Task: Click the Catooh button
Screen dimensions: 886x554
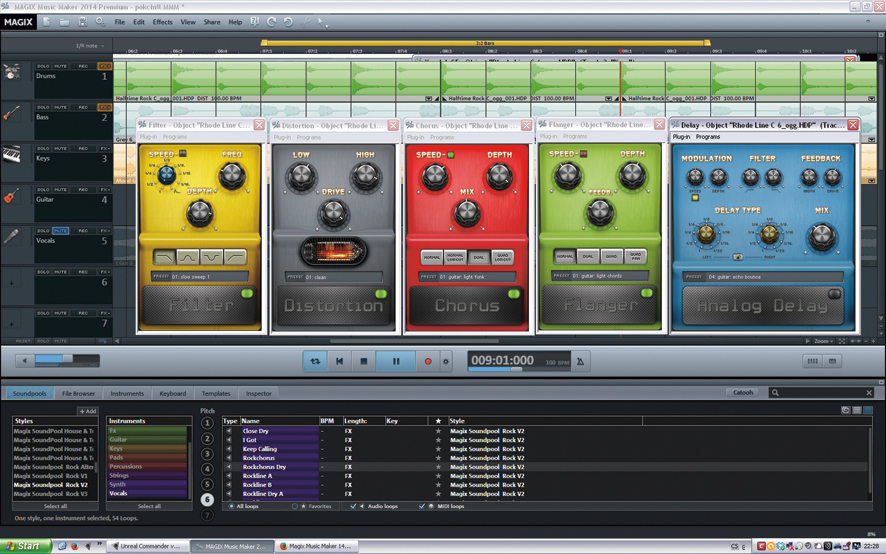Action: click(x=743, y=392)
